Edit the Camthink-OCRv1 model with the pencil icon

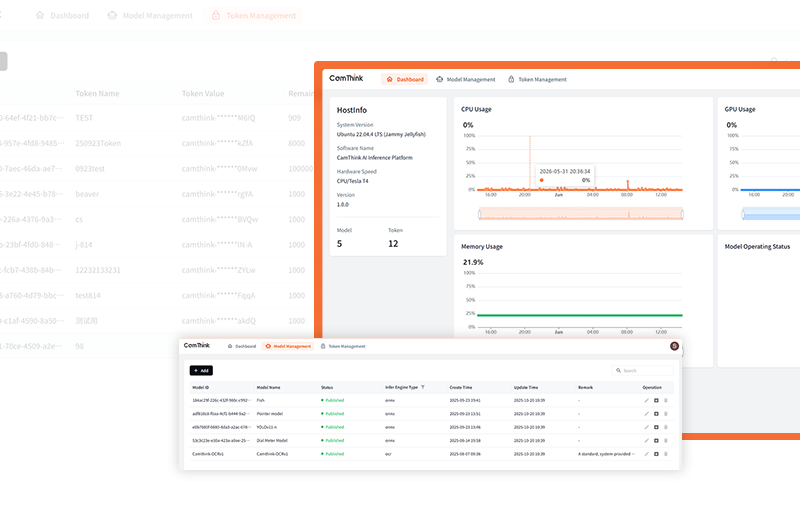point(646,454)
